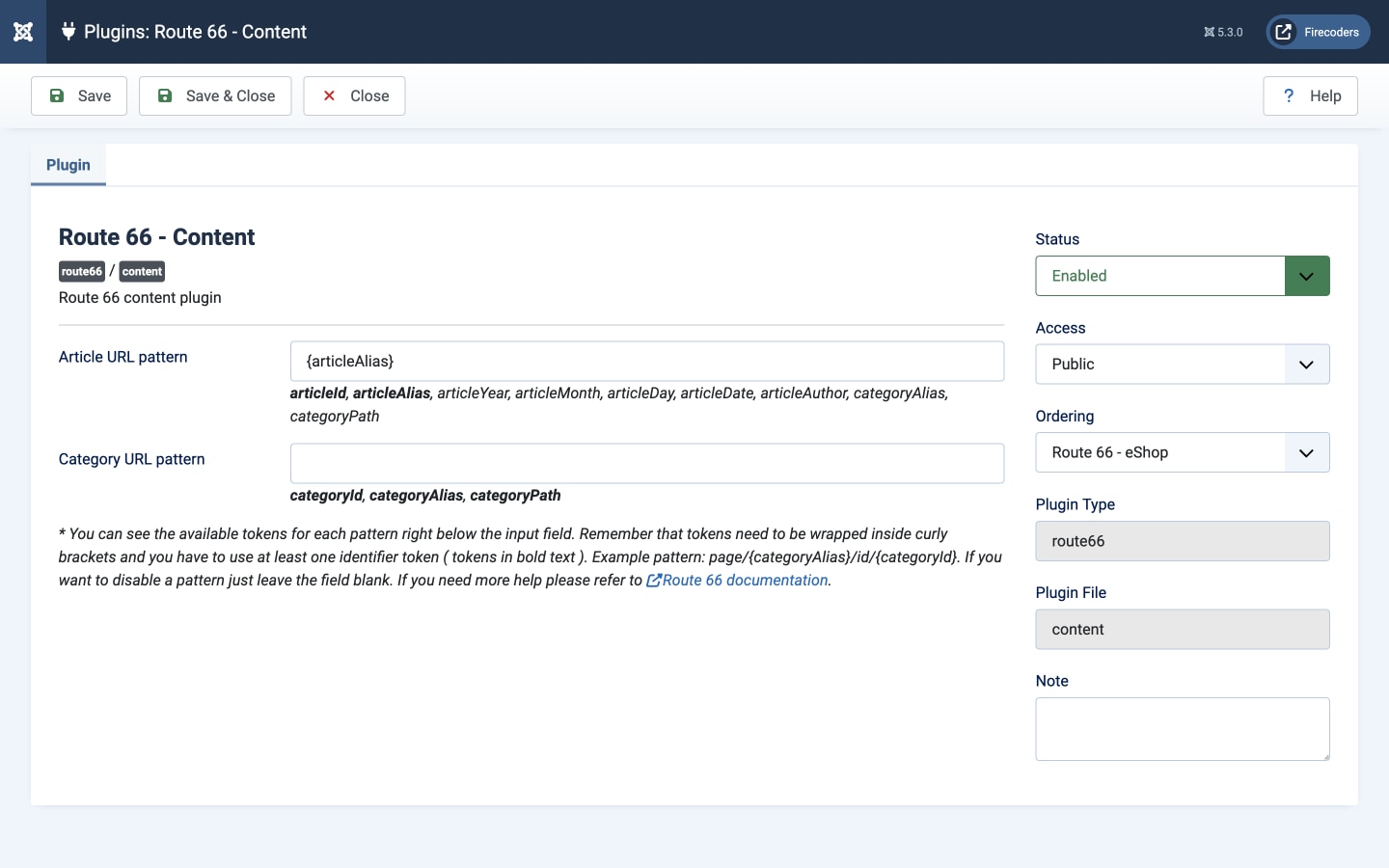Click the Plugin File field content
Image resolution: width=1389 pixels, height=868 pixels.
point(1183,629)
